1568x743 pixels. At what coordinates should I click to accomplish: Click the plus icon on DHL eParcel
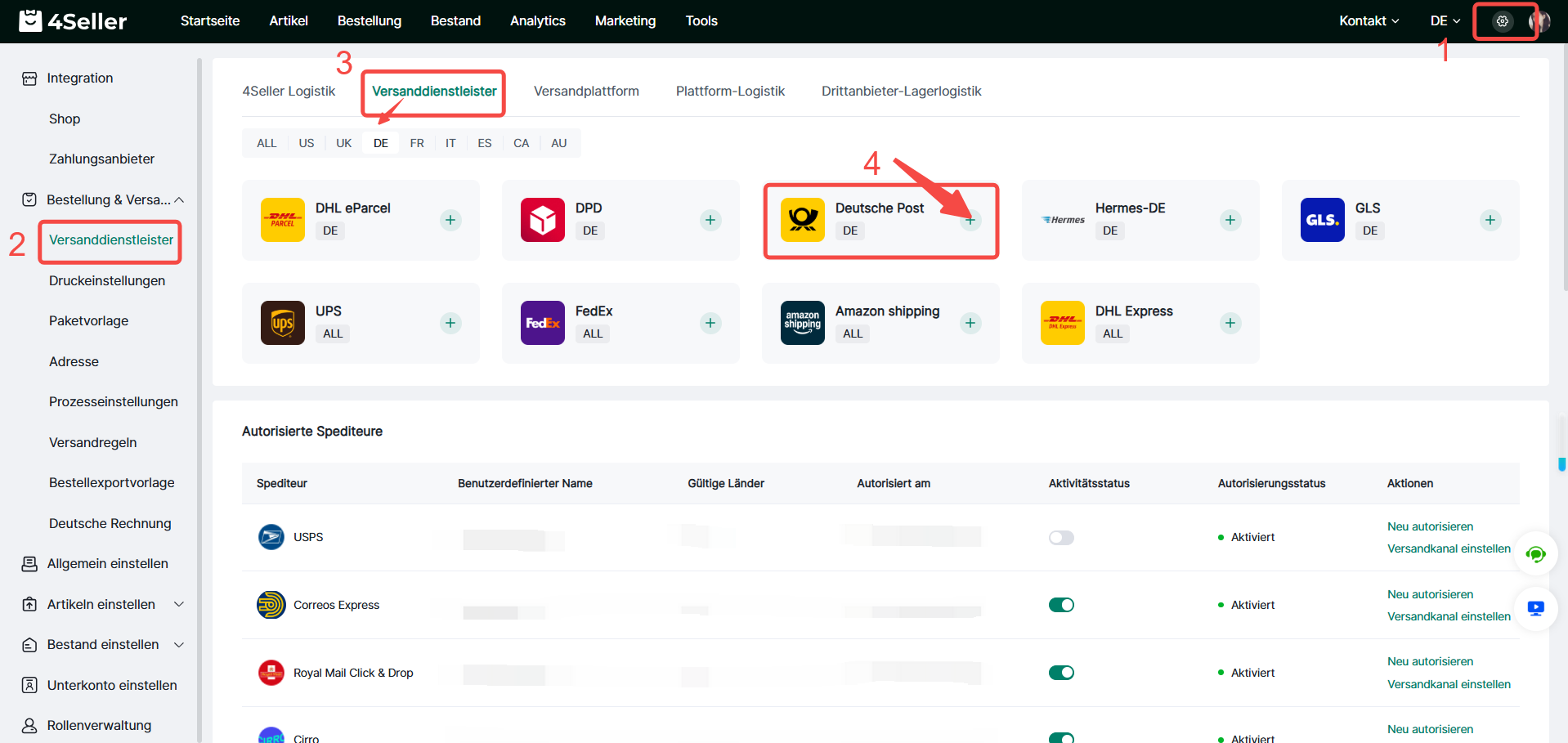(x=450, y=220)
